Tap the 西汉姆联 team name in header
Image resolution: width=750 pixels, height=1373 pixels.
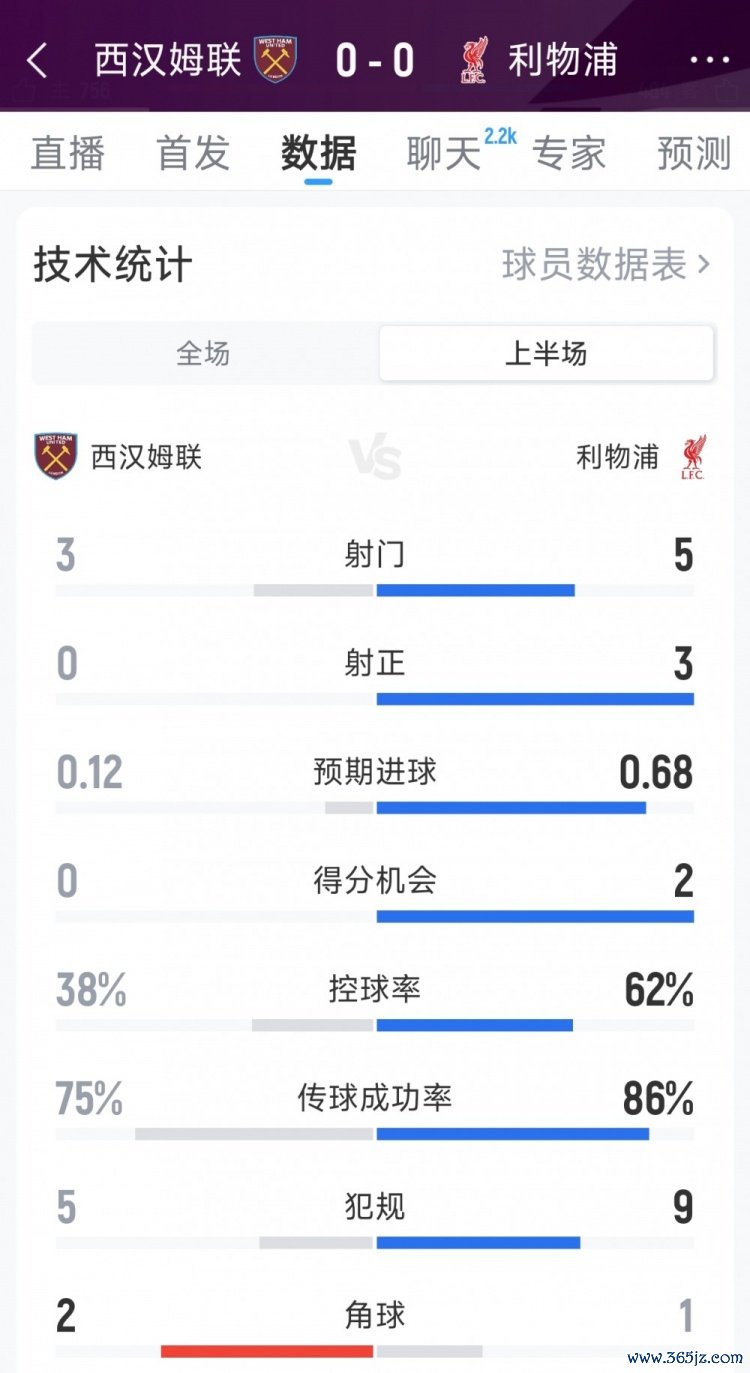pos(168,60)
